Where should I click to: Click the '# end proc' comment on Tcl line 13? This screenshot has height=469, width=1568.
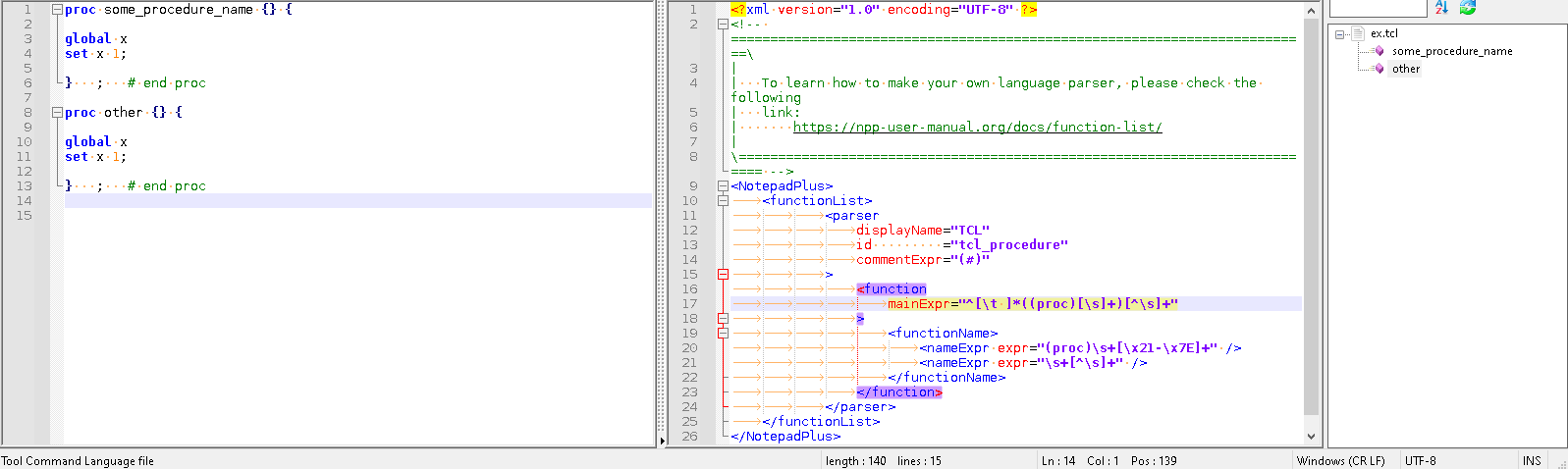point(167,186)
